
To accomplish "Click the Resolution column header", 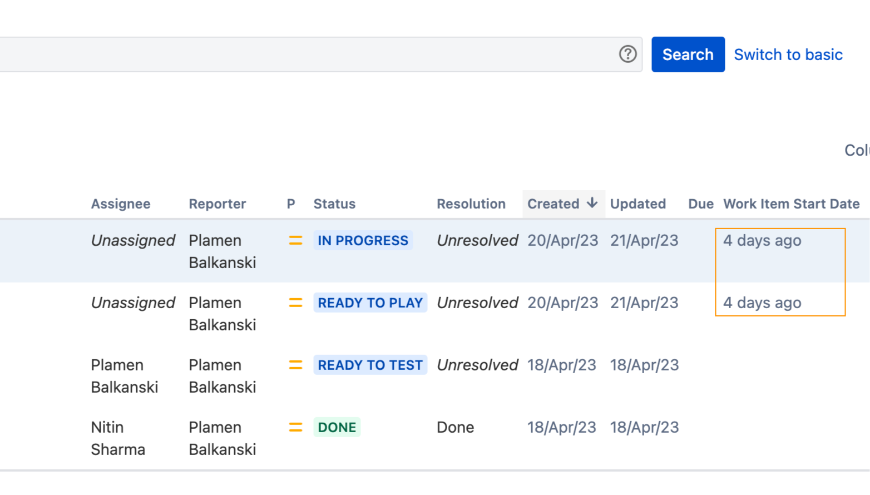I will [x=471, y=204].
